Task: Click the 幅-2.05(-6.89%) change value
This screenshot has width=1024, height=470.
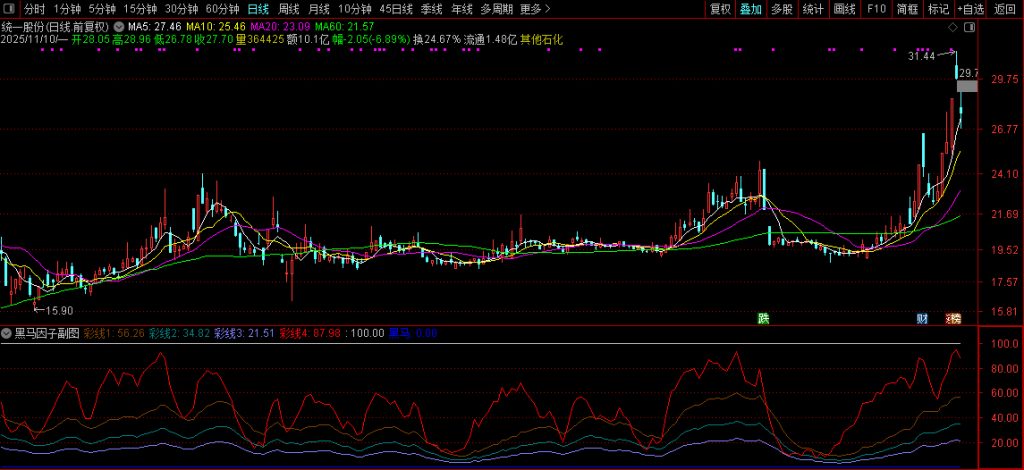Action: (372, 39)
